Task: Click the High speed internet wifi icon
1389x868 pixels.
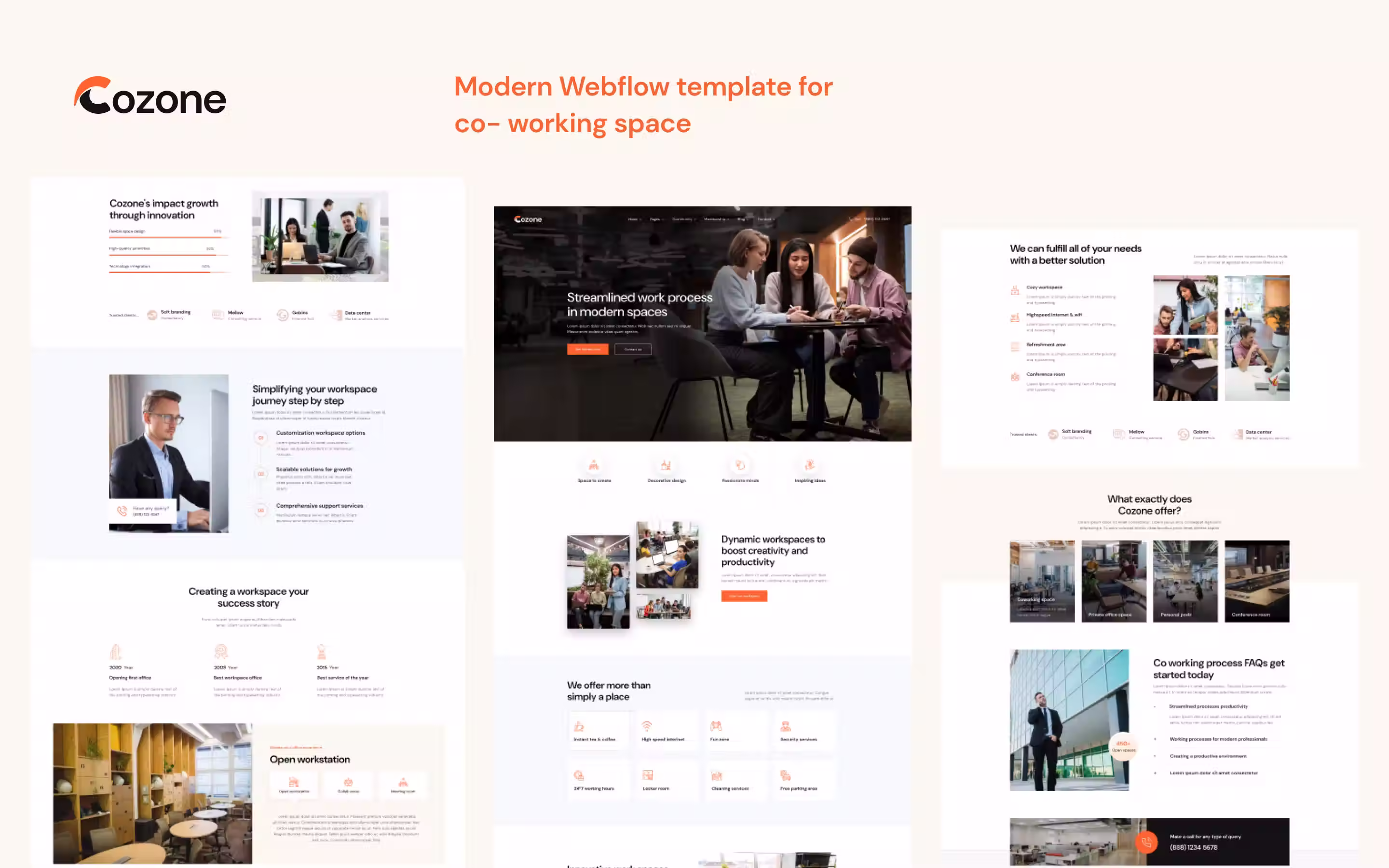Action: 647,726
